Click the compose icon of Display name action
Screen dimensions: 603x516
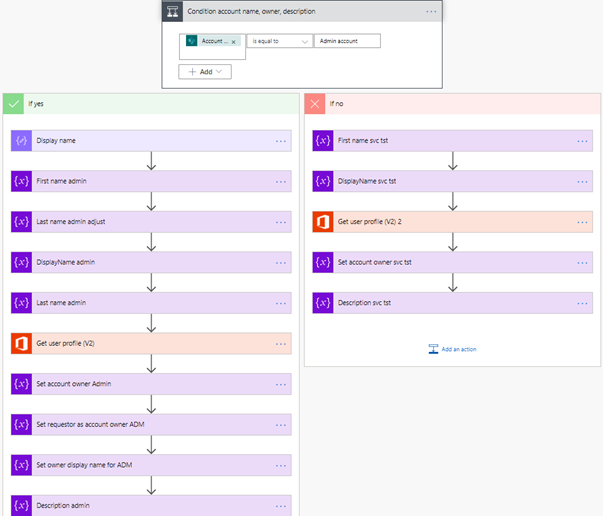[x=21, y=141]
